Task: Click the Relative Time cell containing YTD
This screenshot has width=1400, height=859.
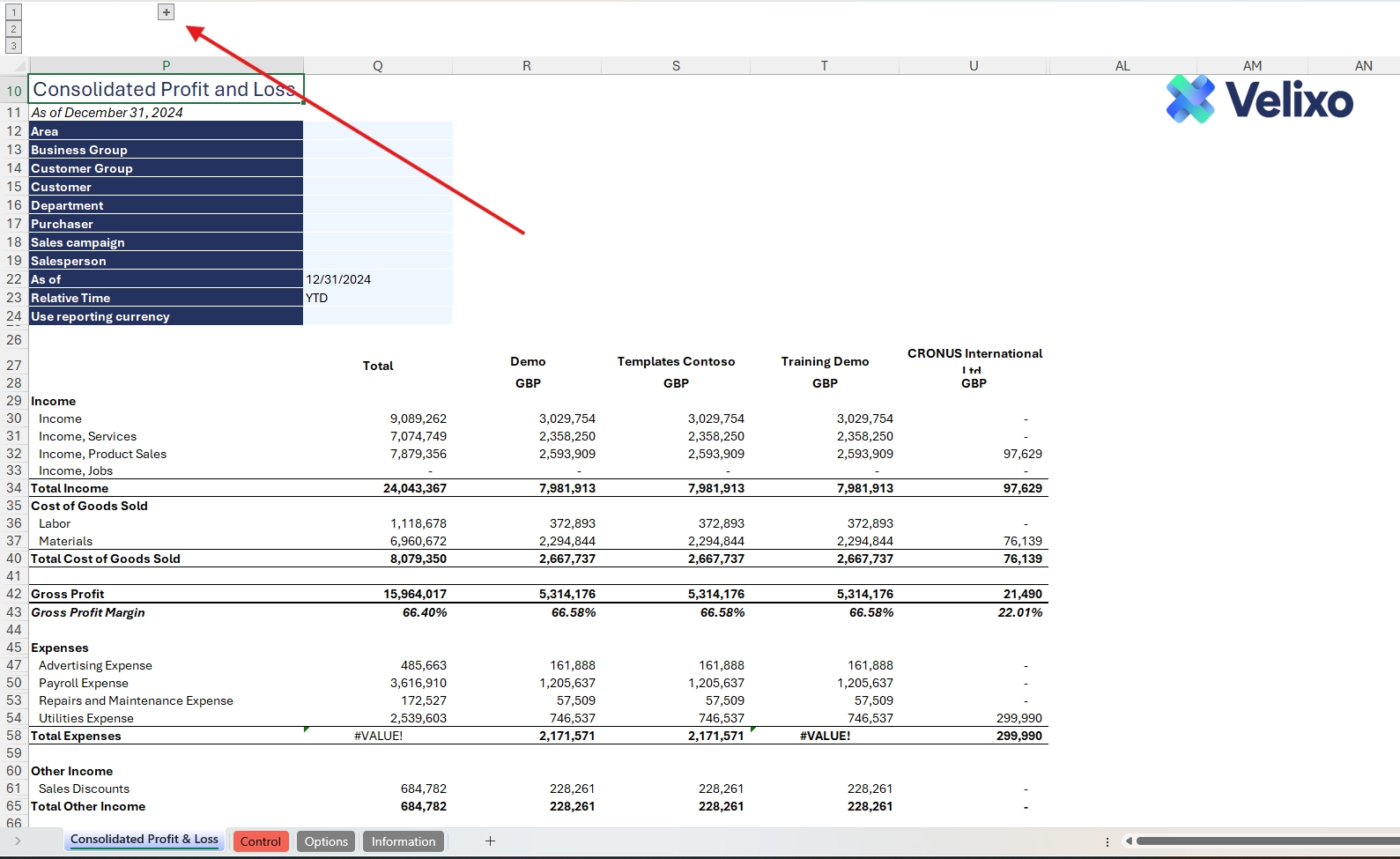Action: tap(377, 298)
